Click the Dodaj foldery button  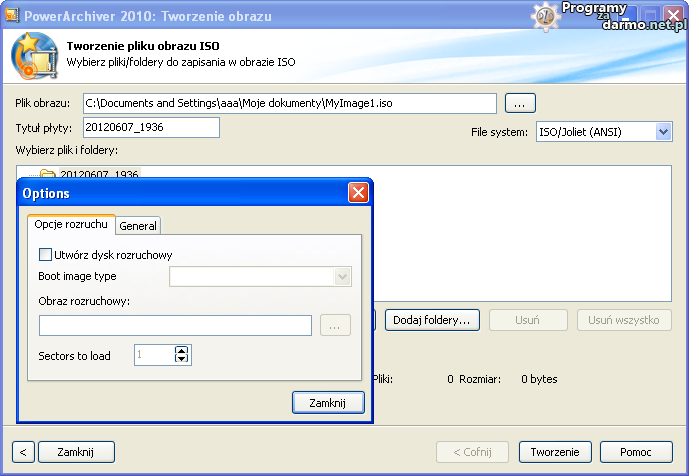tap(433, 320)
